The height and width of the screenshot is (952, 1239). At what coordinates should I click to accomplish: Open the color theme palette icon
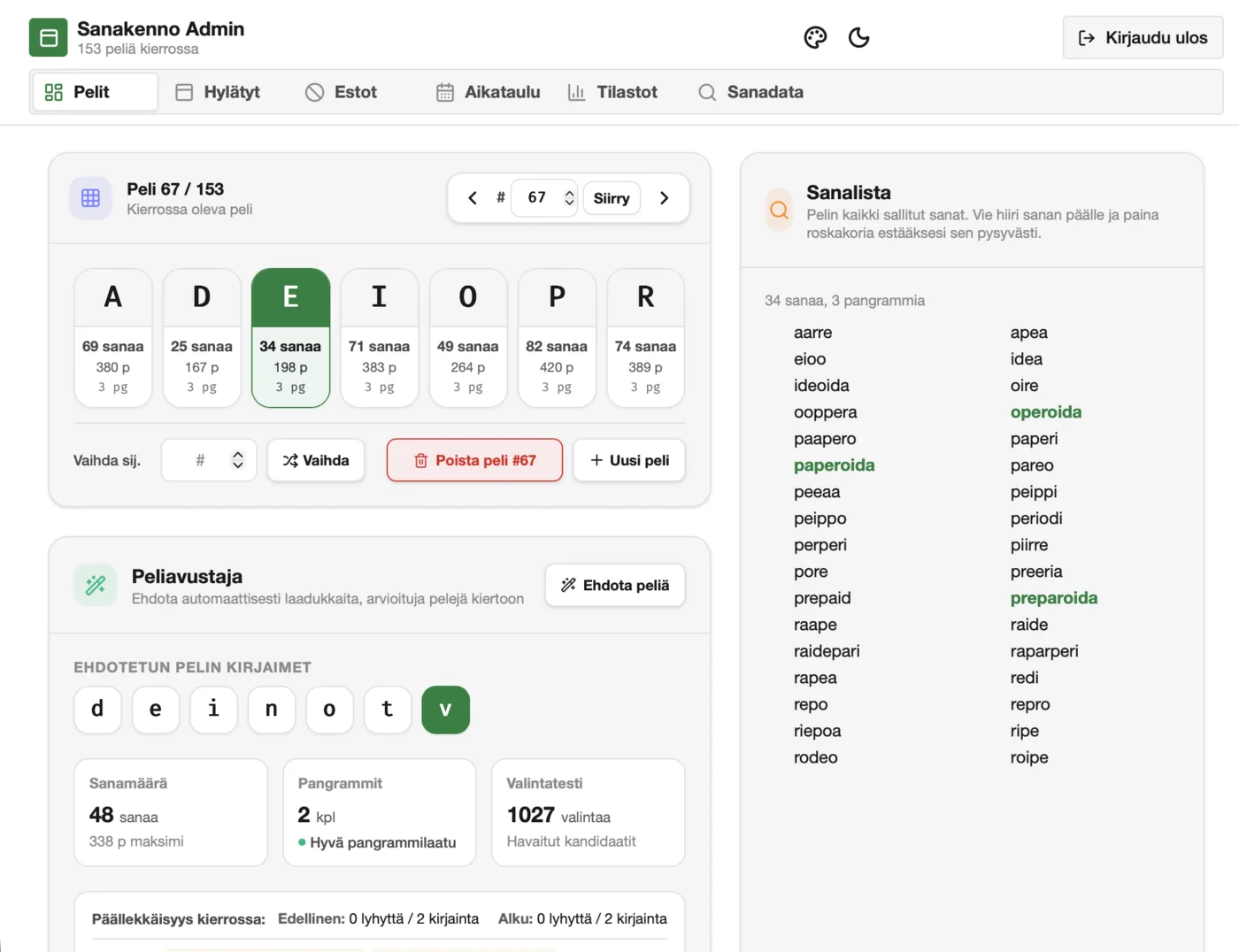pos(815,37)
